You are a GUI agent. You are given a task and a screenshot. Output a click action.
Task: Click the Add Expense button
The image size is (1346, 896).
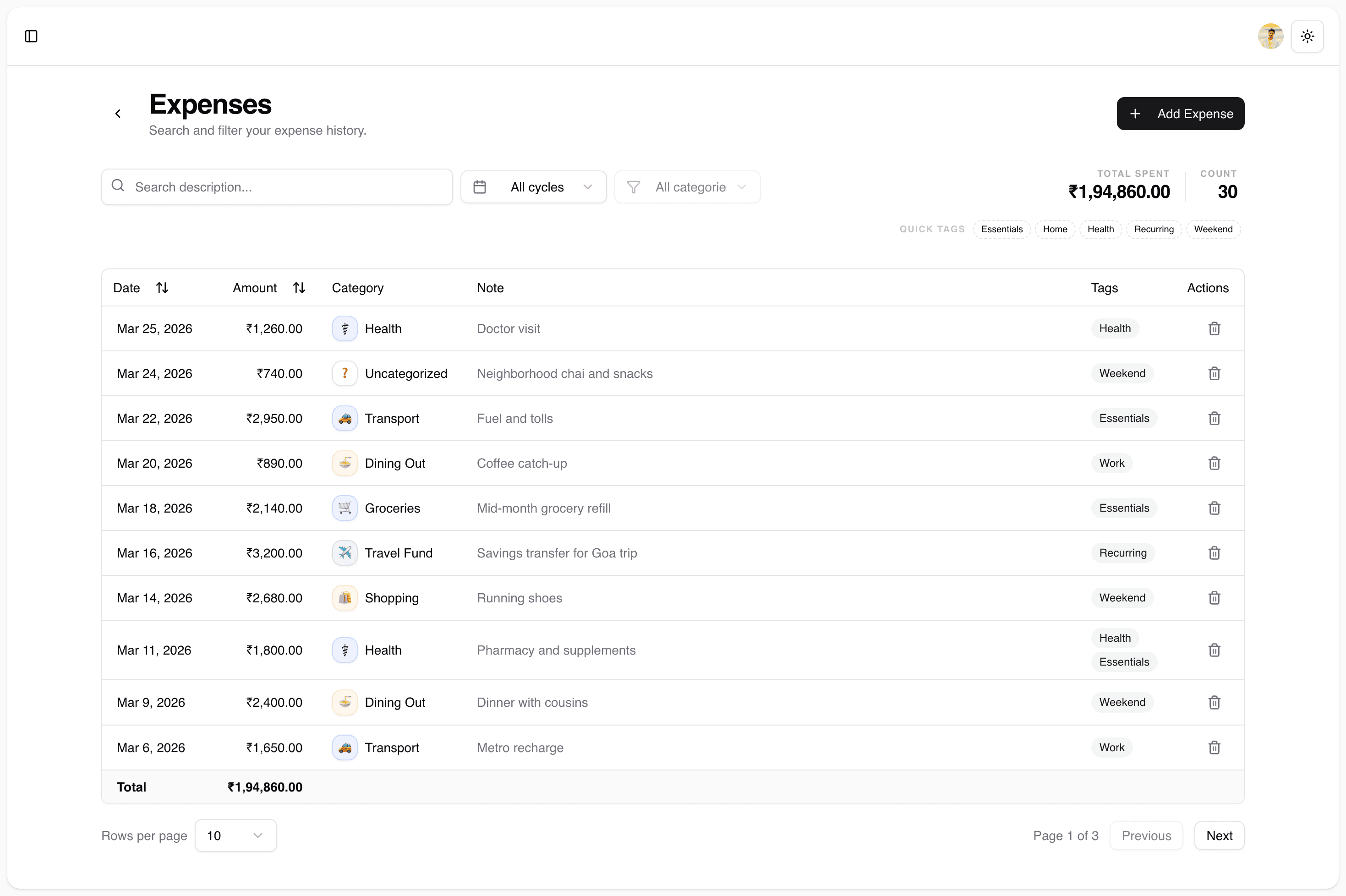point(1180,113)
